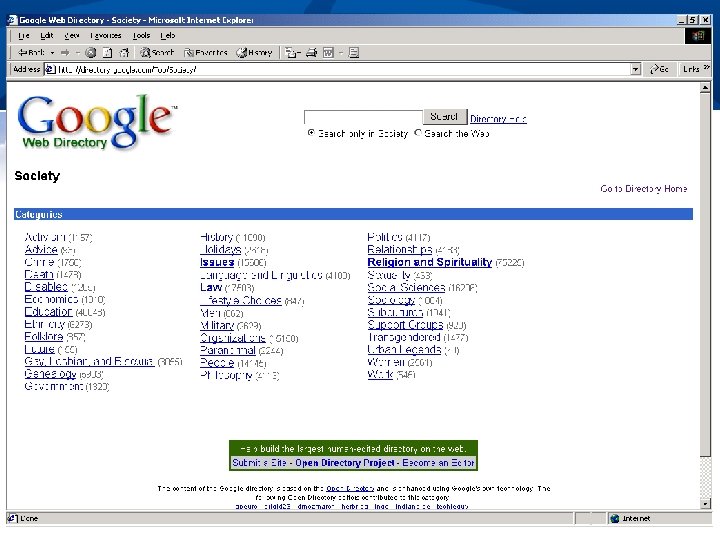
Task: Click the 'Submit a Site' link
Action: pyautogui.click(x=259, y=462)
